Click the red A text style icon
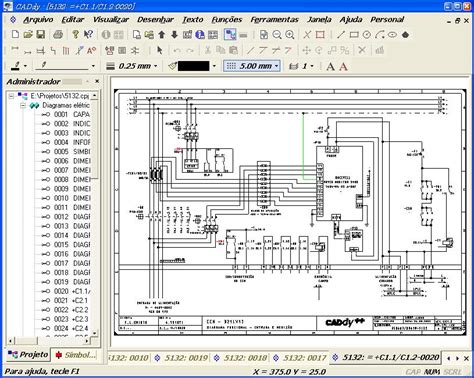Image resolution: width=474 pixels, height=378 pixels. tap(343, 66)
